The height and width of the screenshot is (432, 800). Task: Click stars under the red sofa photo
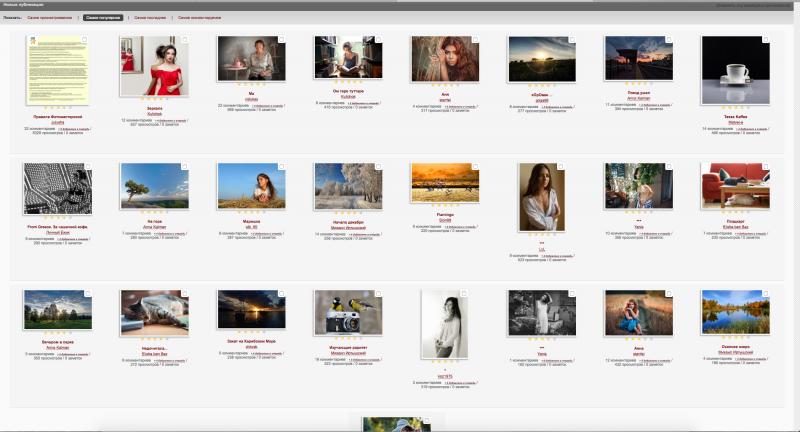[x=735, y=212]
